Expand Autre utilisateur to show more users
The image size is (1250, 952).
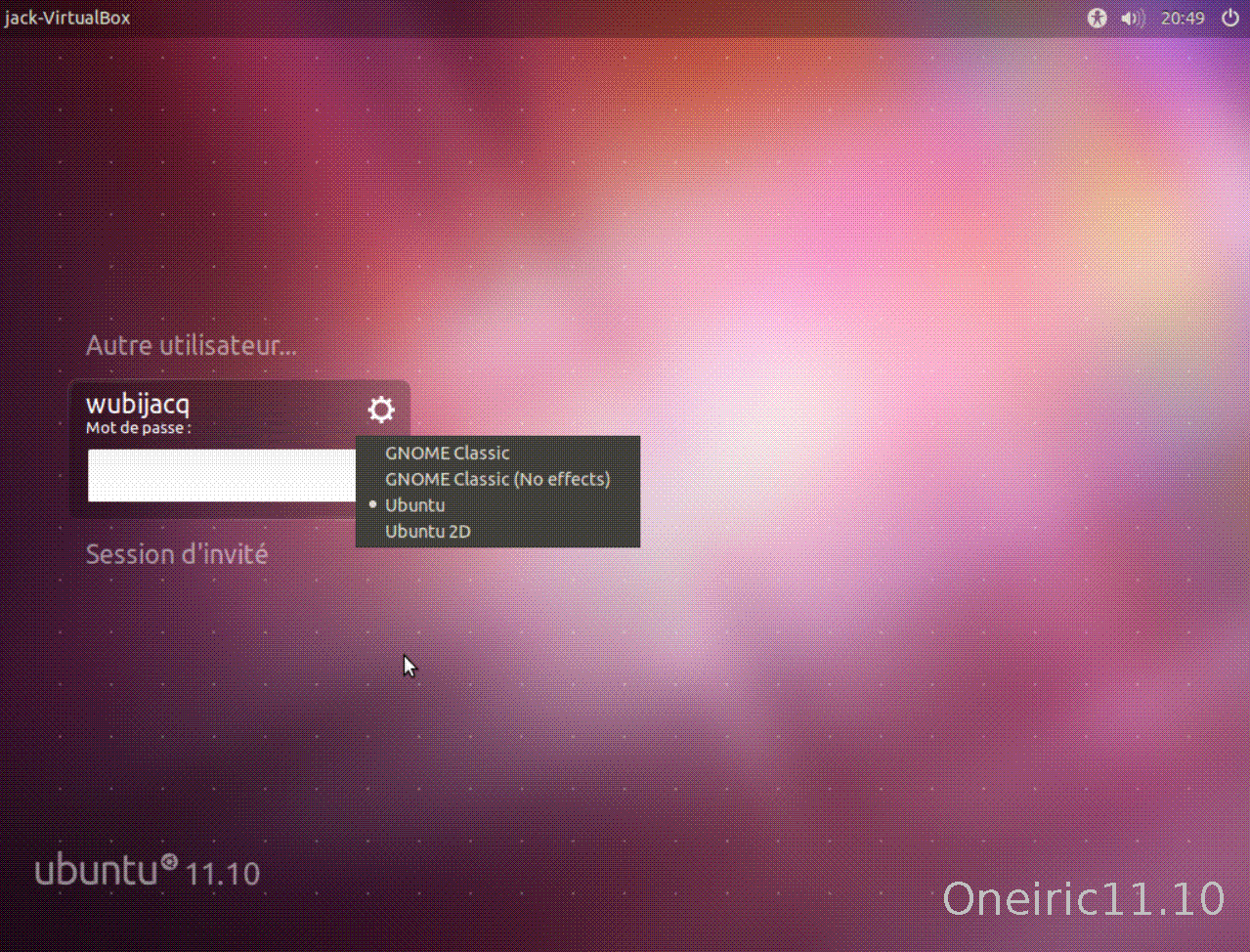tap(192, 345)
